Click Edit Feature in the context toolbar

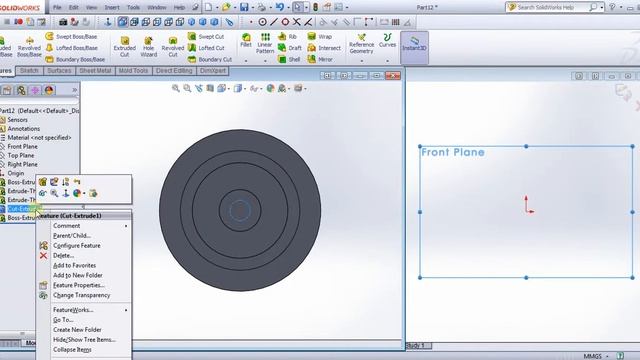pyautogui.click(x=43, y=182)
